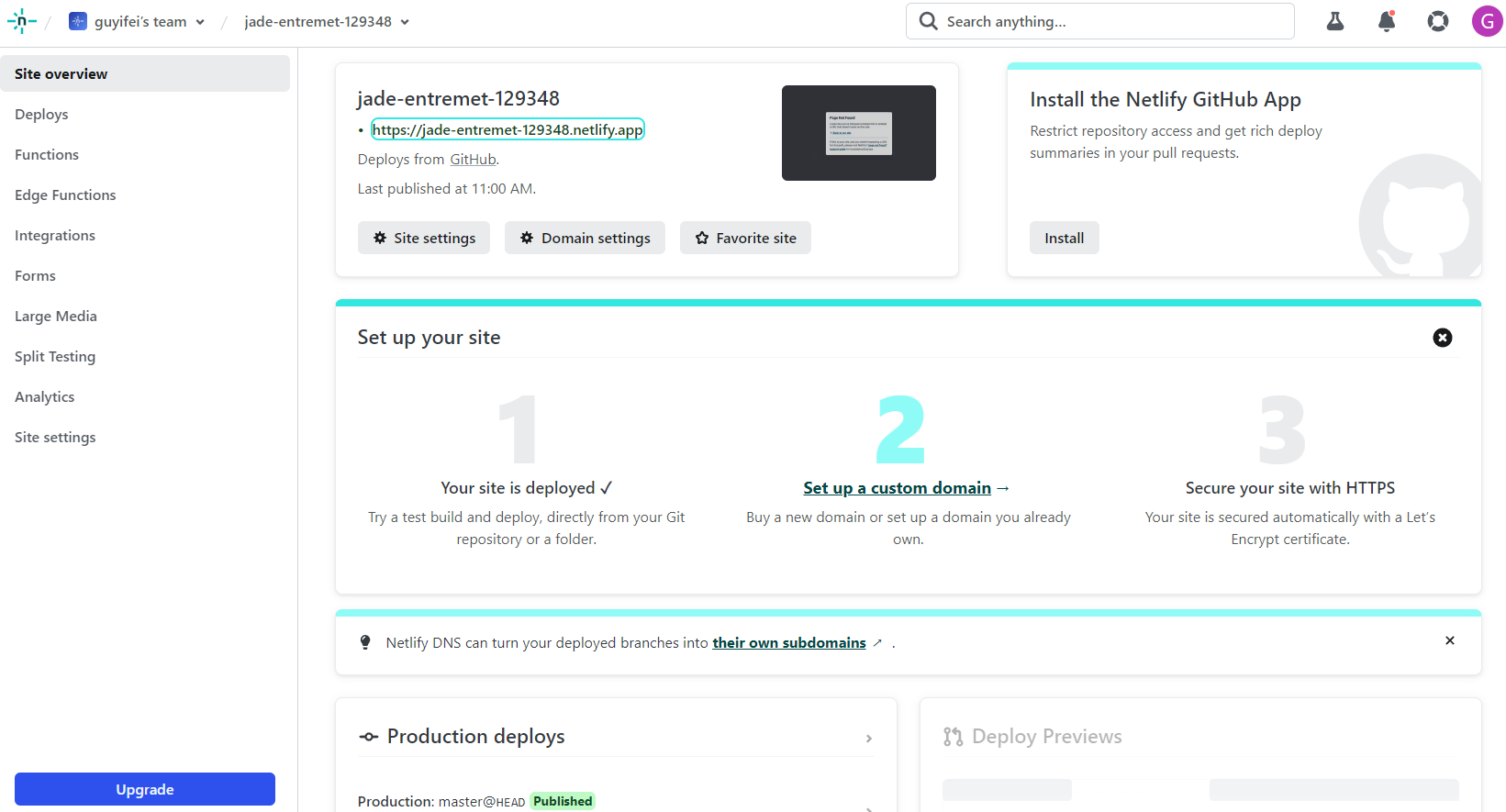Open Netlify Labs flask icon
This screenshot has width=1506, height=812.
(x=1335, y=21)
